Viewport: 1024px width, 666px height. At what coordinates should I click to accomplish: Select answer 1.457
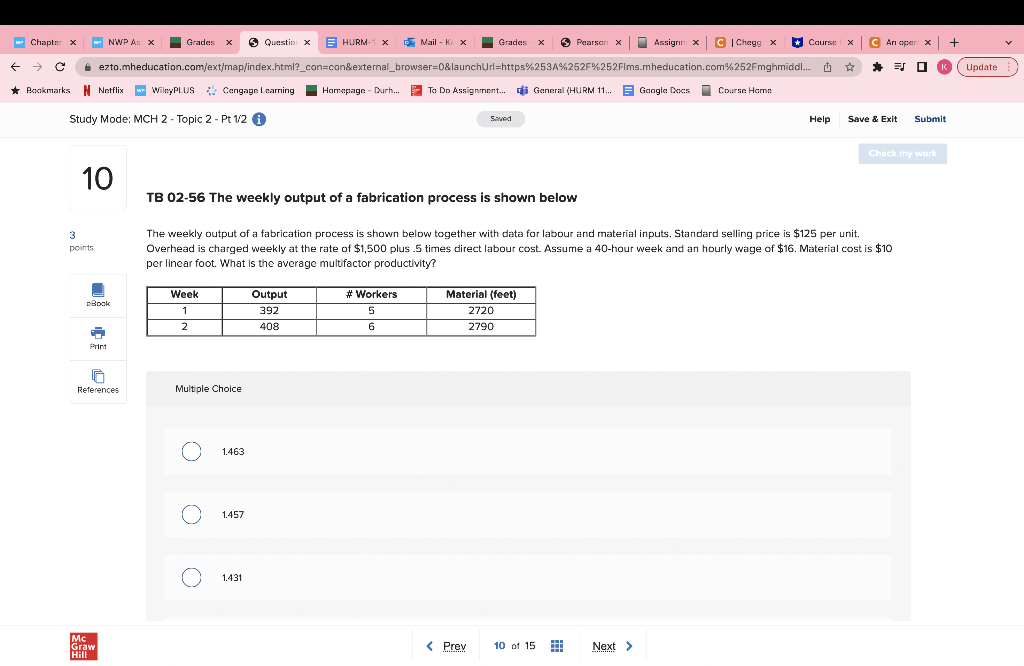[191, 515]
